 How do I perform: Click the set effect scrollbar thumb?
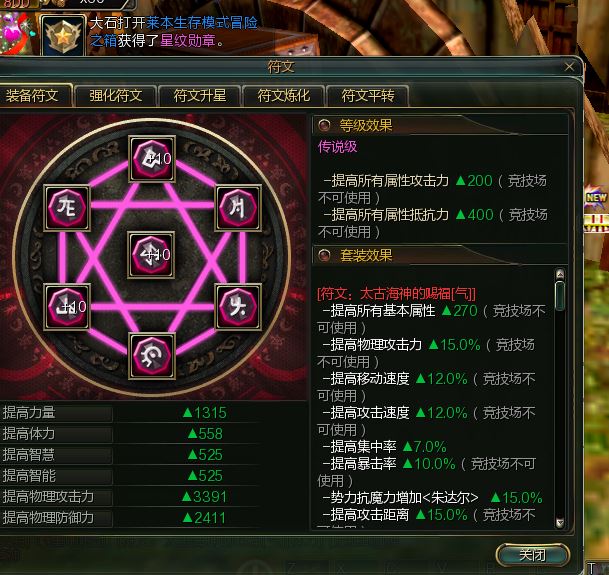pos(560,296)
